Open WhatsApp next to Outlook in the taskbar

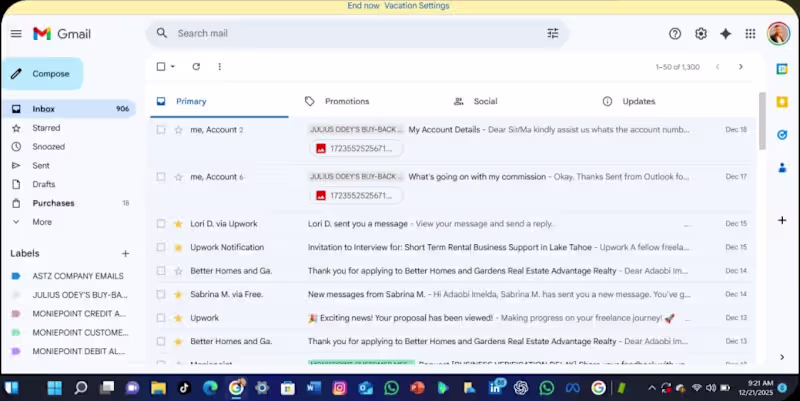[x=391, y=388]
